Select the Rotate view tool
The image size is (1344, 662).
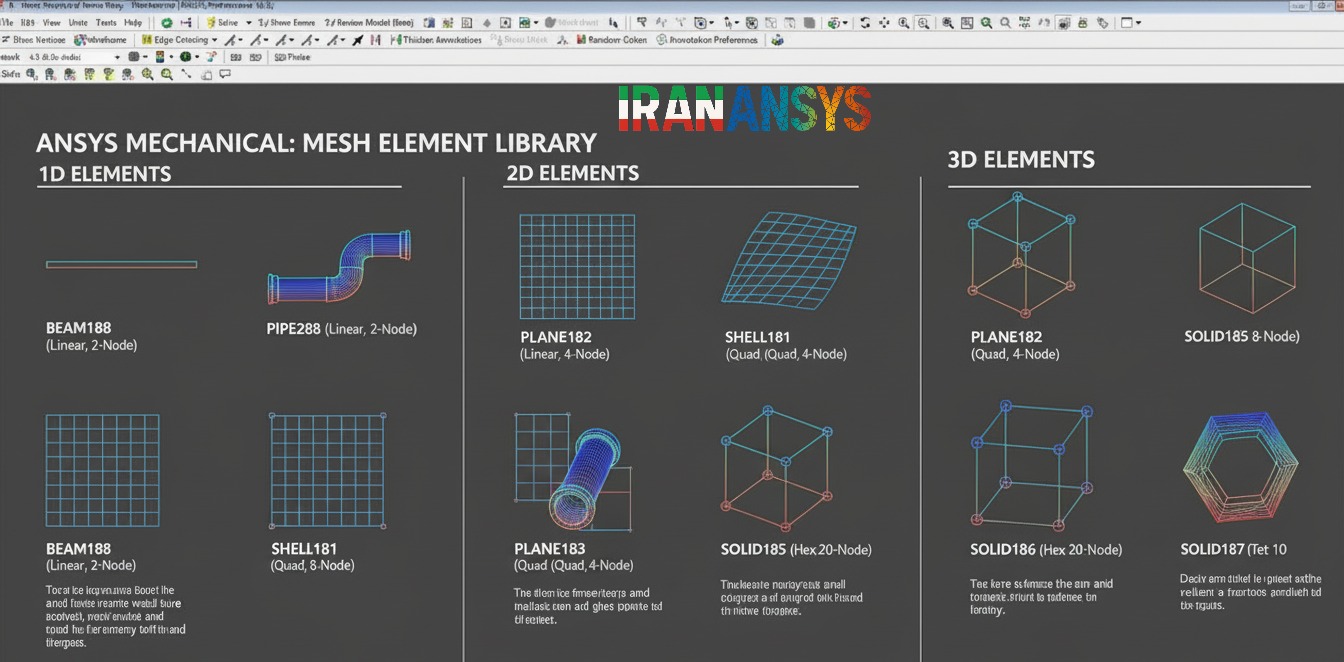coord(866,23)
